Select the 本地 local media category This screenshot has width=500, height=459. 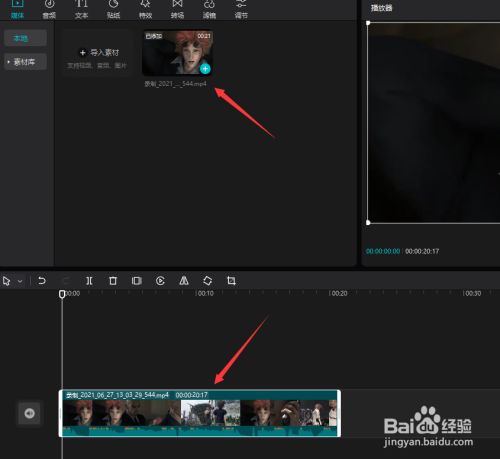[25, 38]
